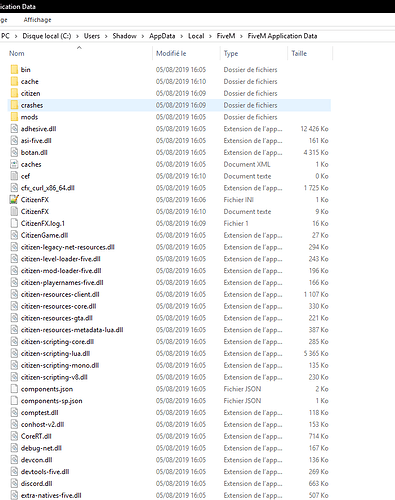Click the cfx_curl_x86_64.dll file icon

[x=14, y=188]
